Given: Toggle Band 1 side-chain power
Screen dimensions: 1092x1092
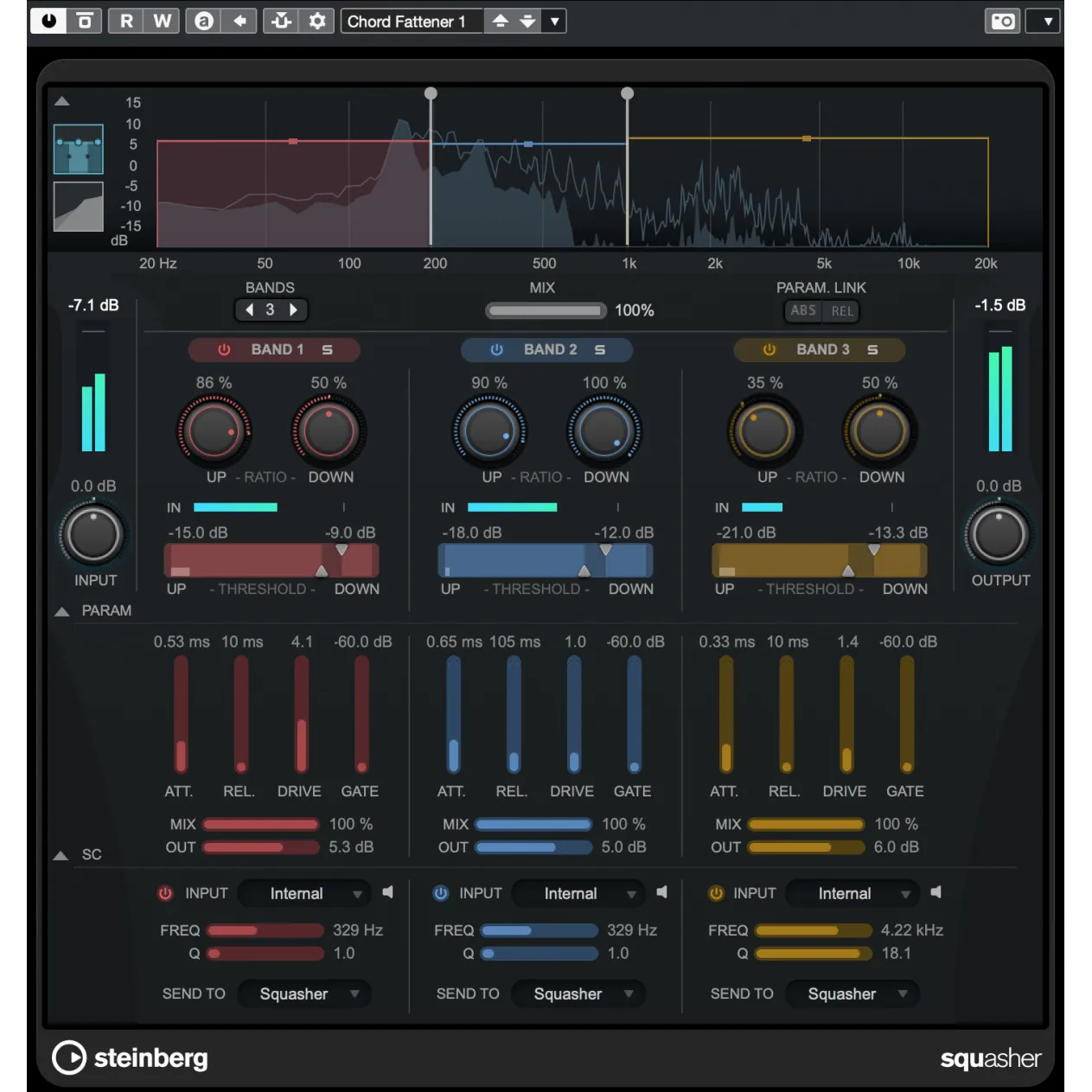Looking at the screenshot, I should pos(165,893).
